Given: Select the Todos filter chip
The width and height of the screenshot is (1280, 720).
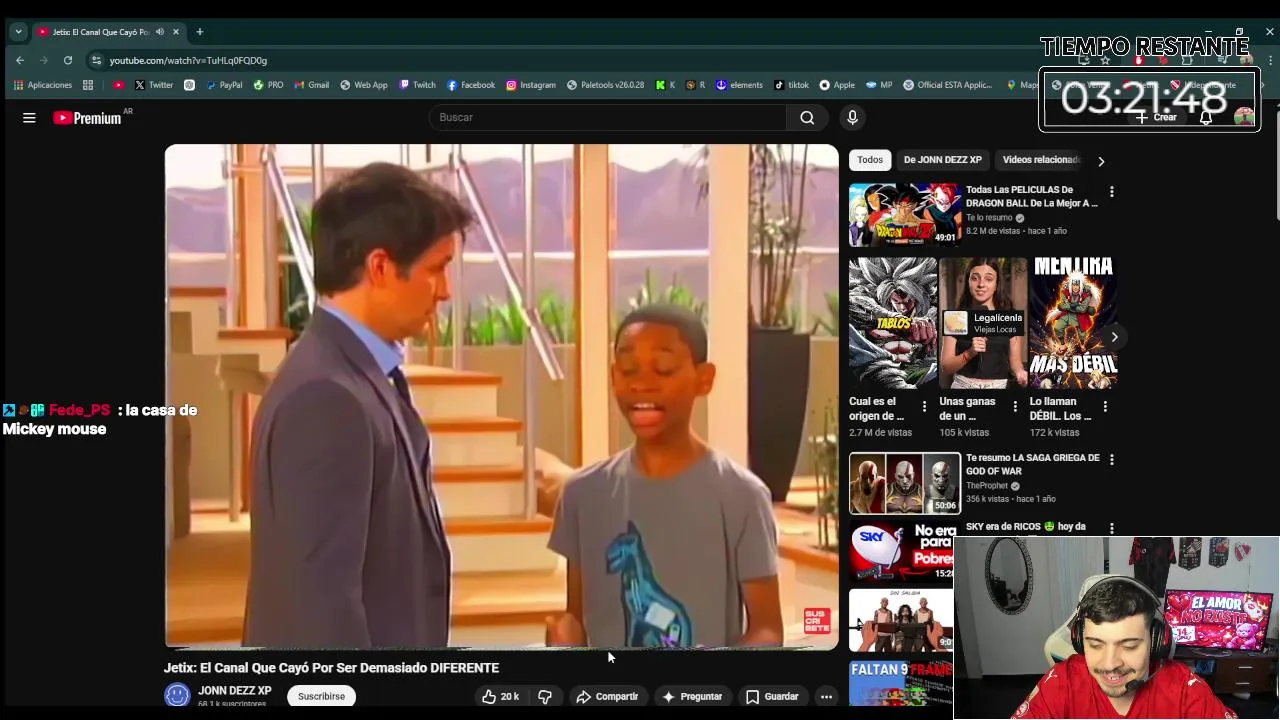Looking at the screenshot, I should click(870, 160).
